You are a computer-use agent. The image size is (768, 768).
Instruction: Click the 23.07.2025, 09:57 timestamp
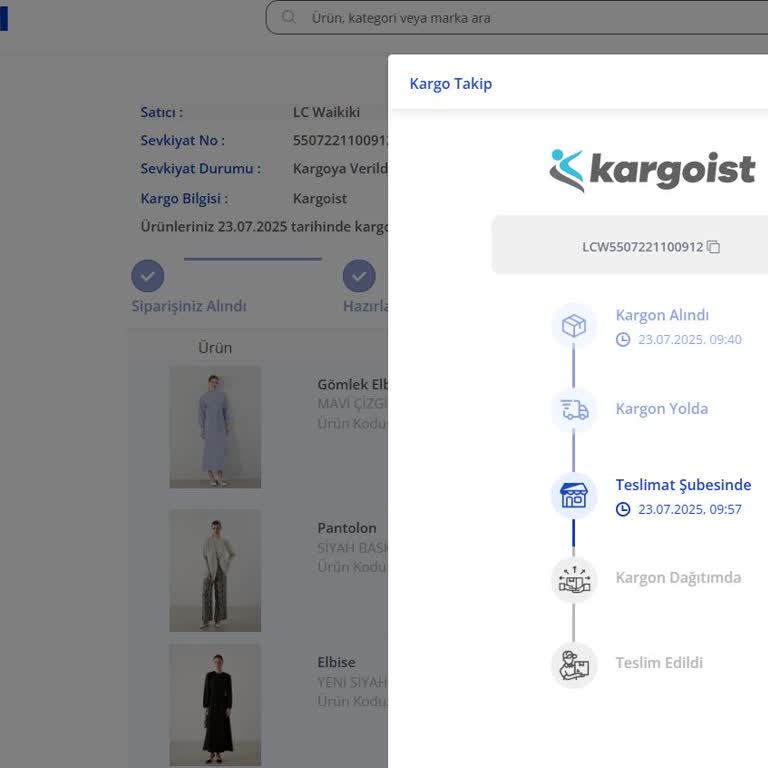click(x=690, y=509)
